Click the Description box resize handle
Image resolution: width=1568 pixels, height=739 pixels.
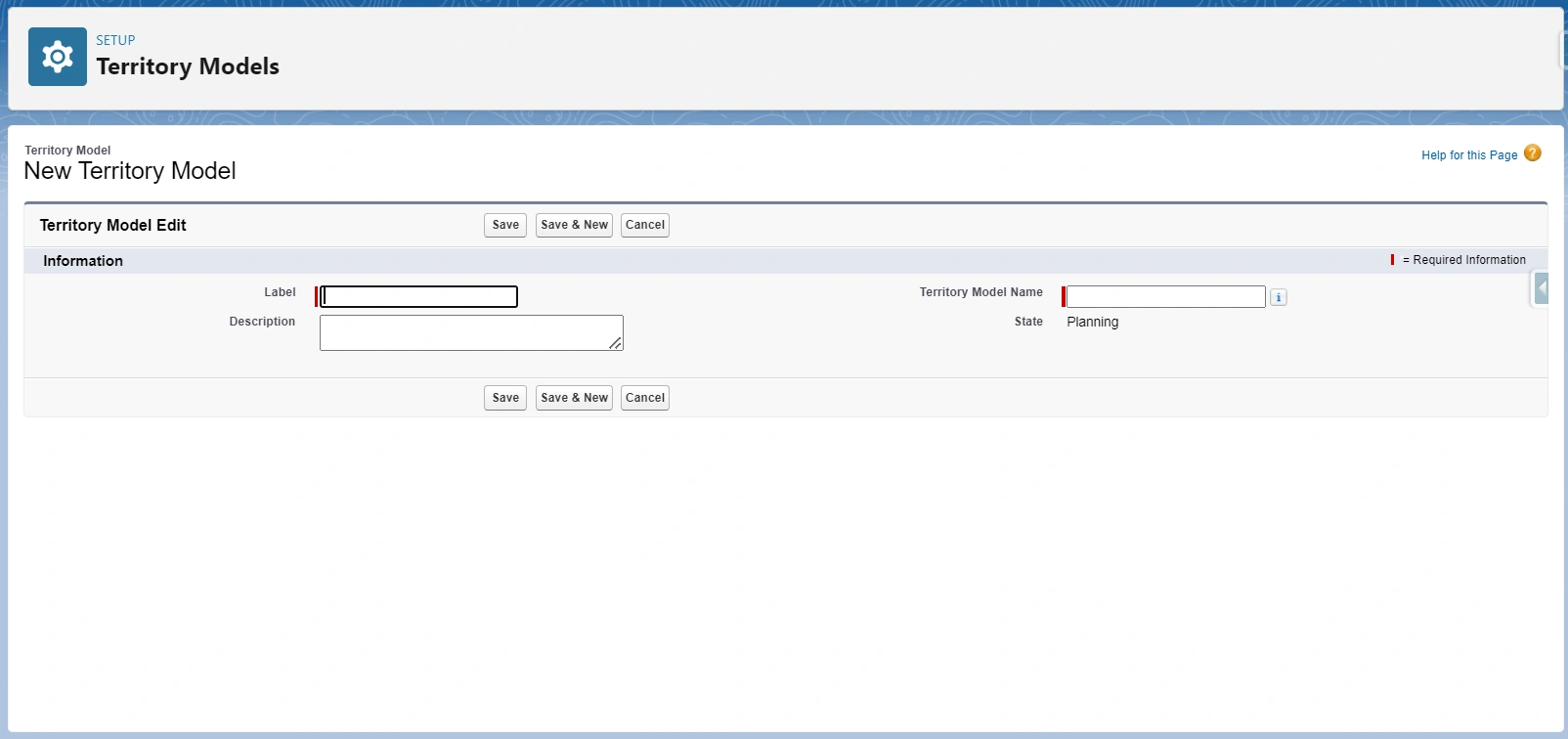pyautogui.click(x=615, y=343)
